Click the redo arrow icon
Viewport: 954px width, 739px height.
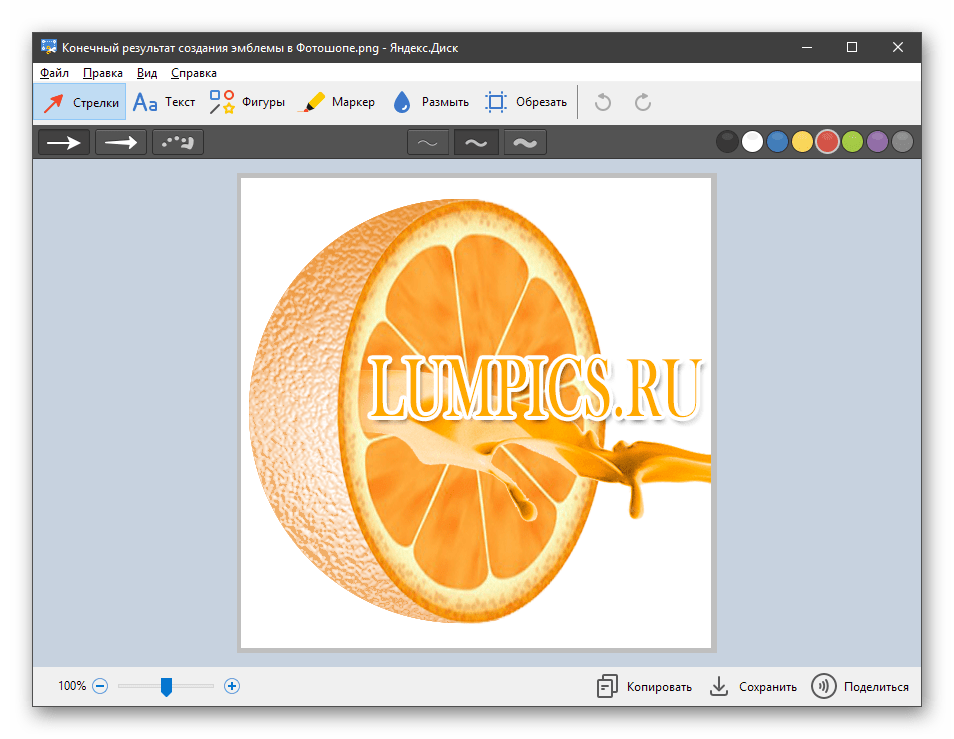(x=643, y=102)
